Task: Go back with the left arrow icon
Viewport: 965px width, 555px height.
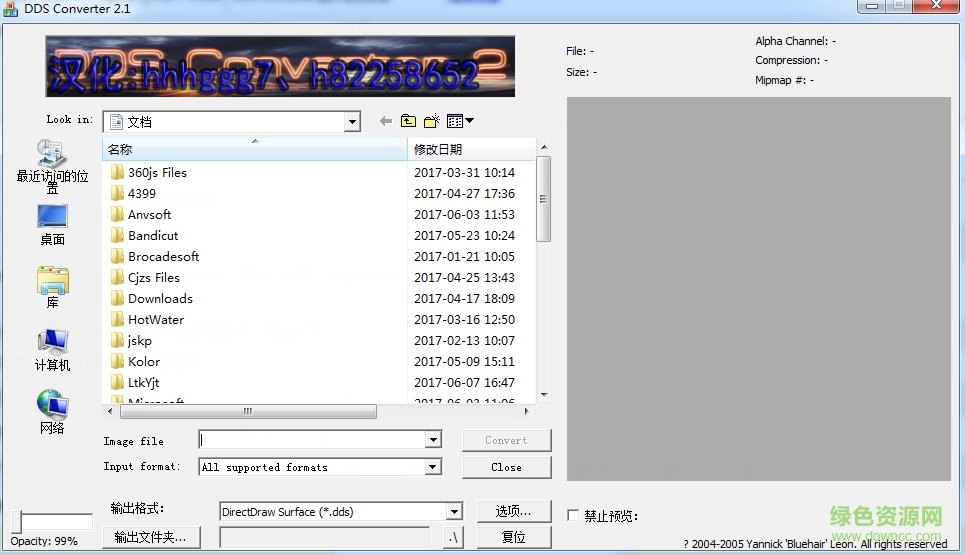Action: (386, 121)
